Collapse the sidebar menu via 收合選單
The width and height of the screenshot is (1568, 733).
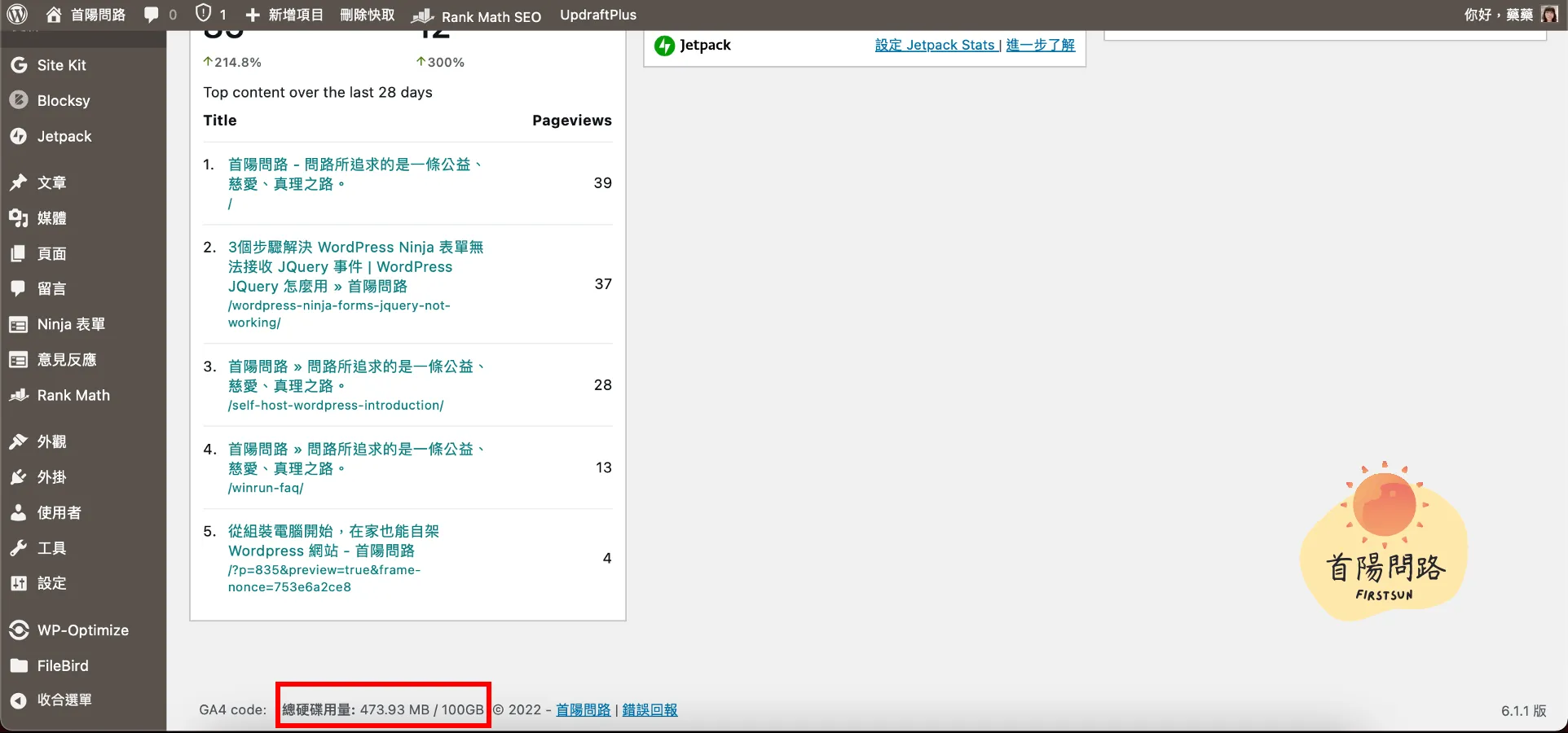pos(64,700)
